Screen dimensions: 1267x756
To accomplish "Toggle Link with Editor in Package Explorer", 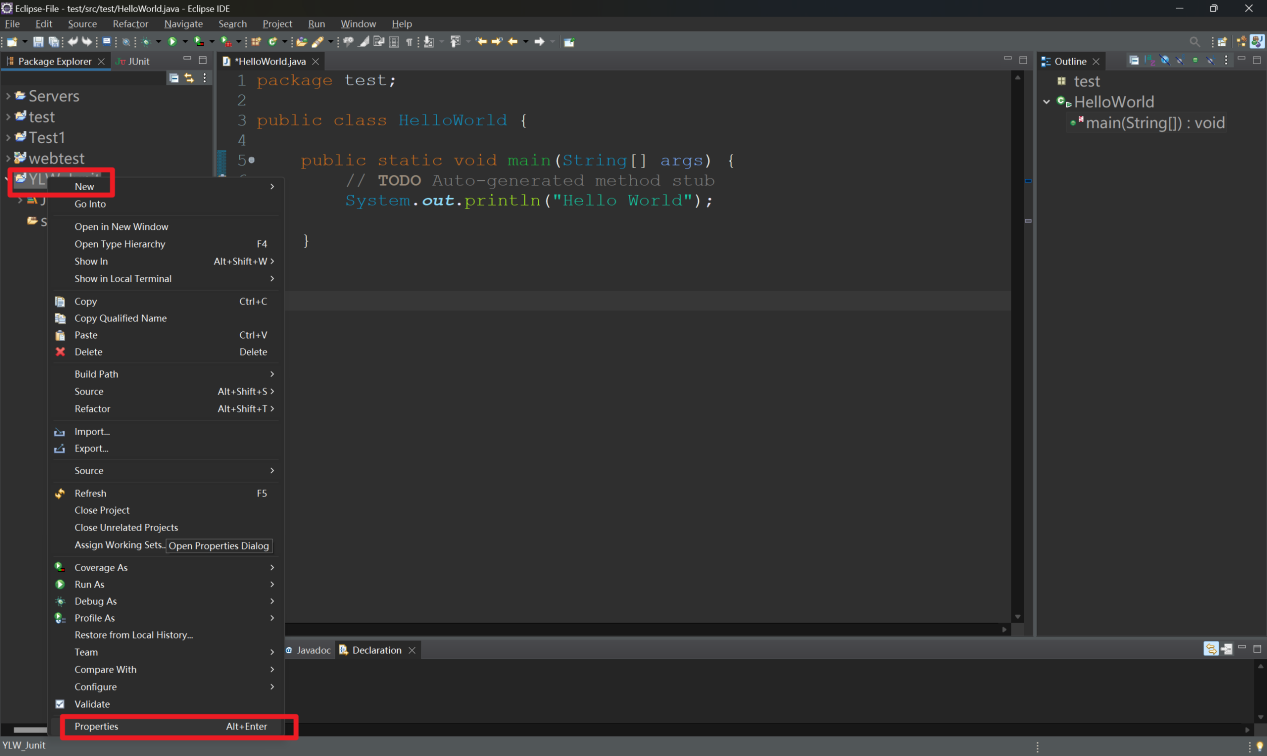I will pyautogui.click(x=188, y=77).
